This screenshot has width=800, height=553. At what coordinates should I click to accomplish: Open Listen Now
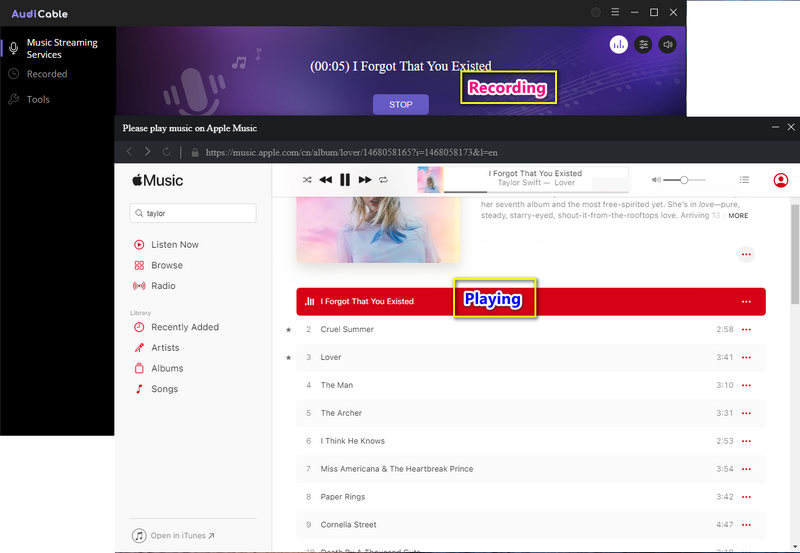166,244
